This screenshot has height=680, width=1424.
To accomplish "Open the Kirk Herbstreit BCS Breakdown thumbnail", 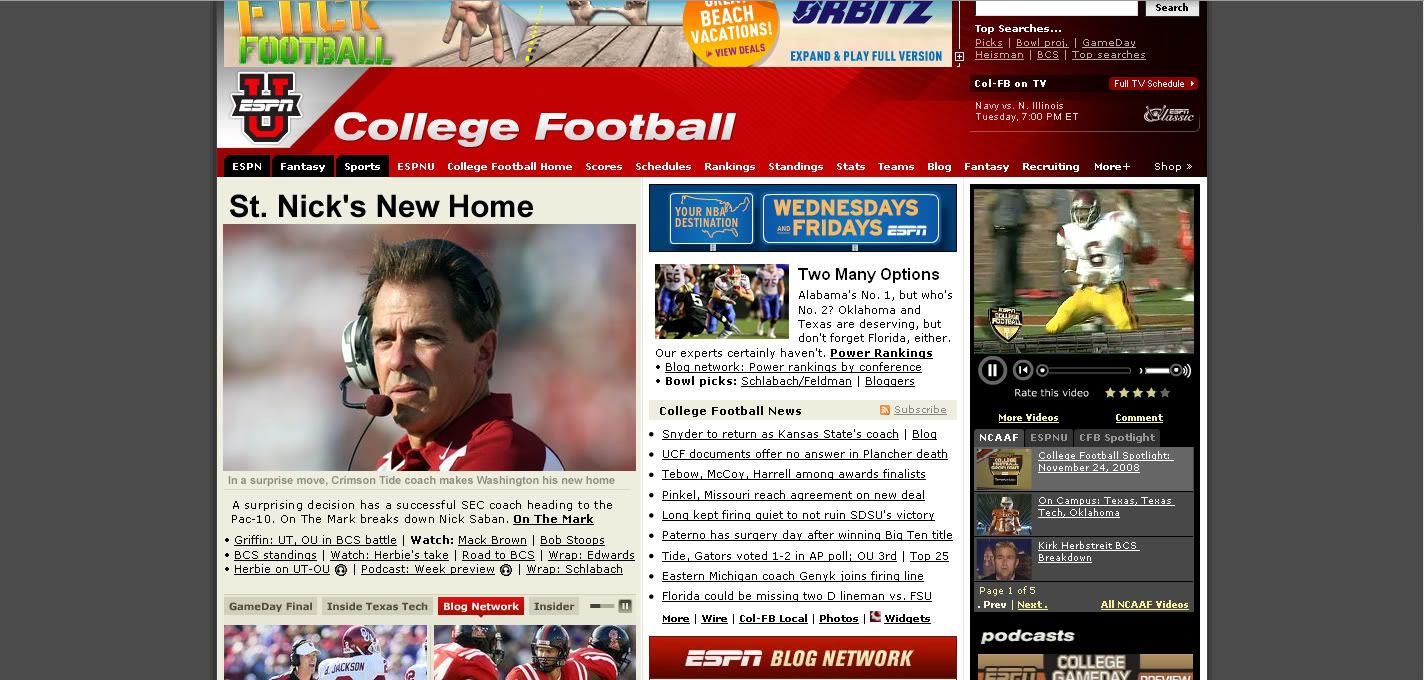I will (1004, 560).
